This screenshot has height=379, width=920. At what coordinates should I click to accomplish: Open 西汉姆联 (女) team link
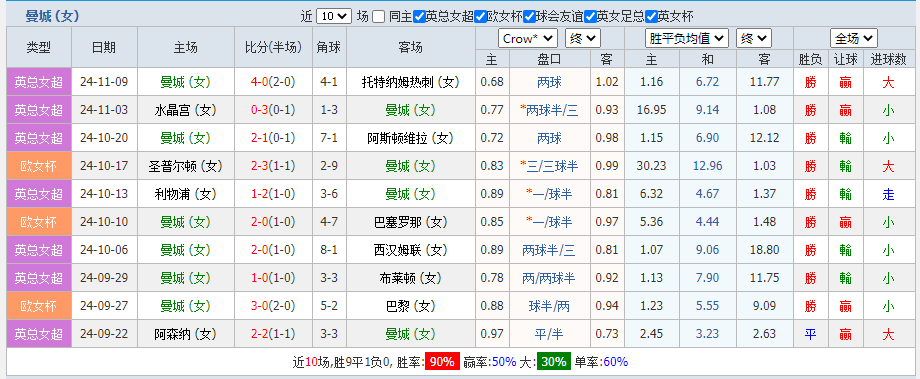(x=410, y=250)
